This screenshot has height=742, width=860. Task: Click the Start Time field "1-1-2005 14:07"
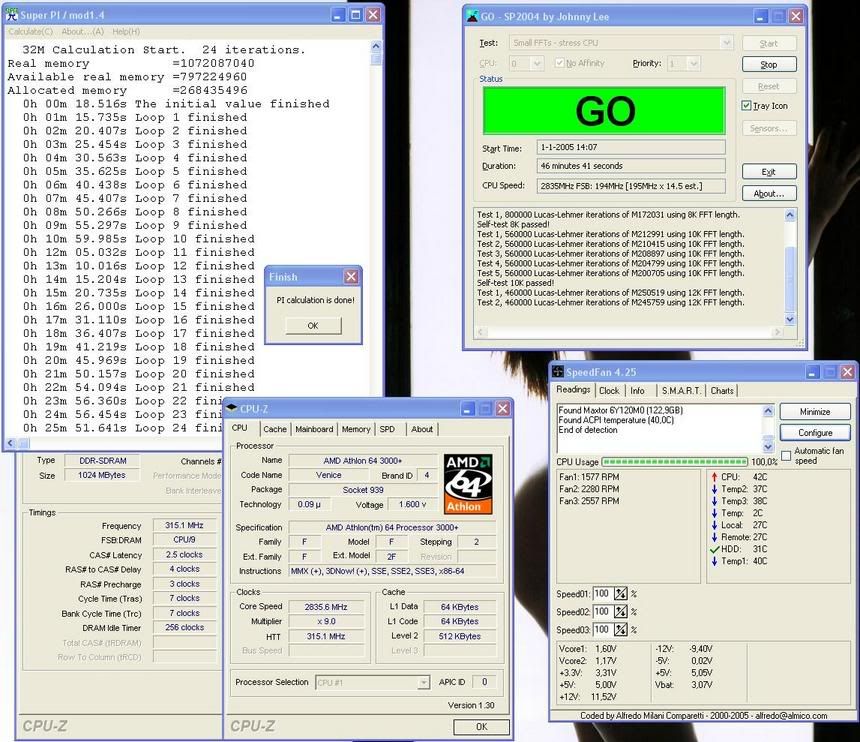[631, 147]
